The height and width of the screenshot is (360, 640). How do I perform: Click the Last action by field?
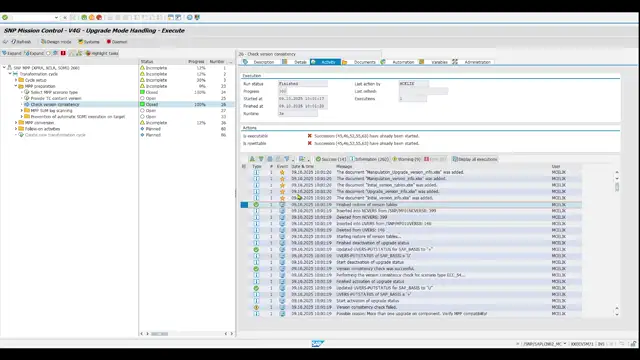click(x=413, y=84)
